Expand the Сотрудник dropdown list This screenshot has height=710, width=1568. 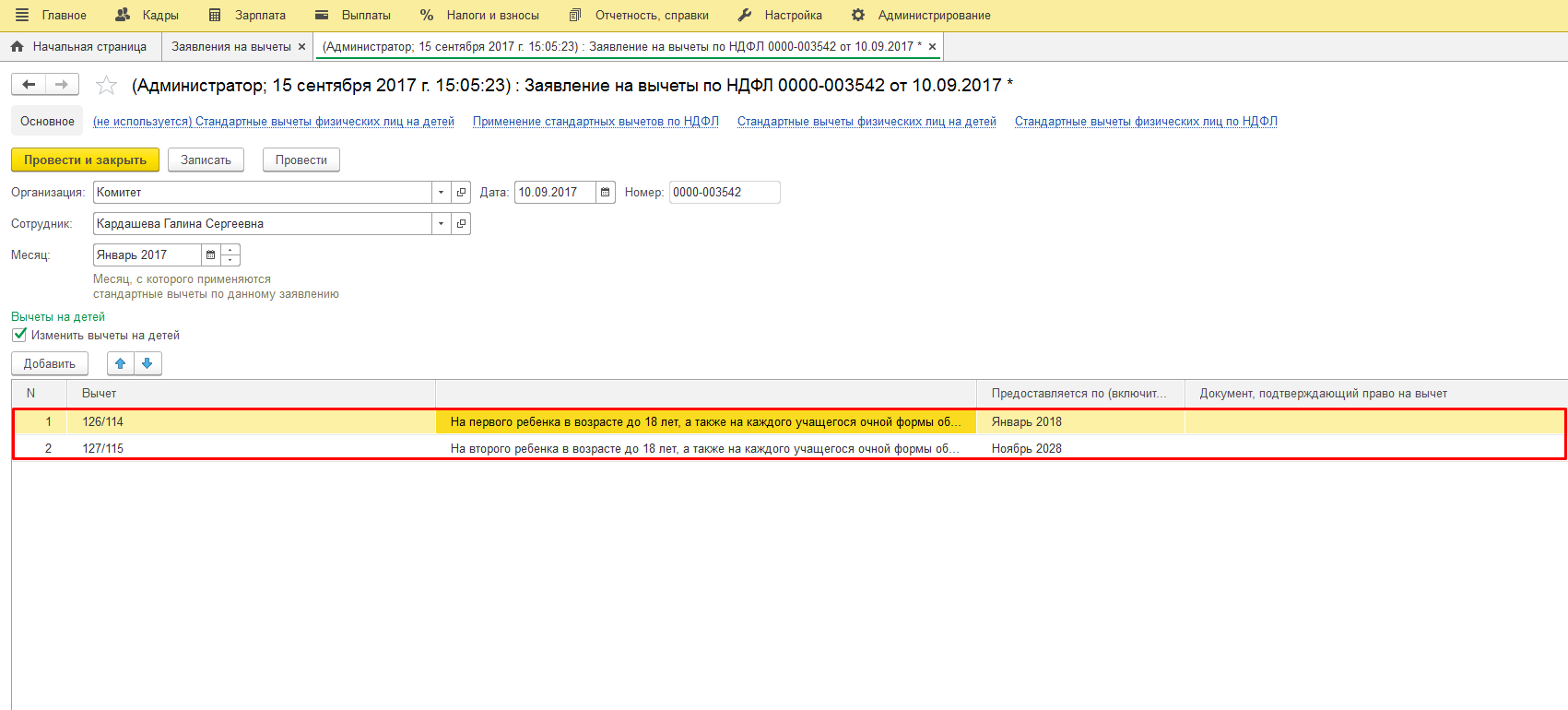[x=441, y=224]
